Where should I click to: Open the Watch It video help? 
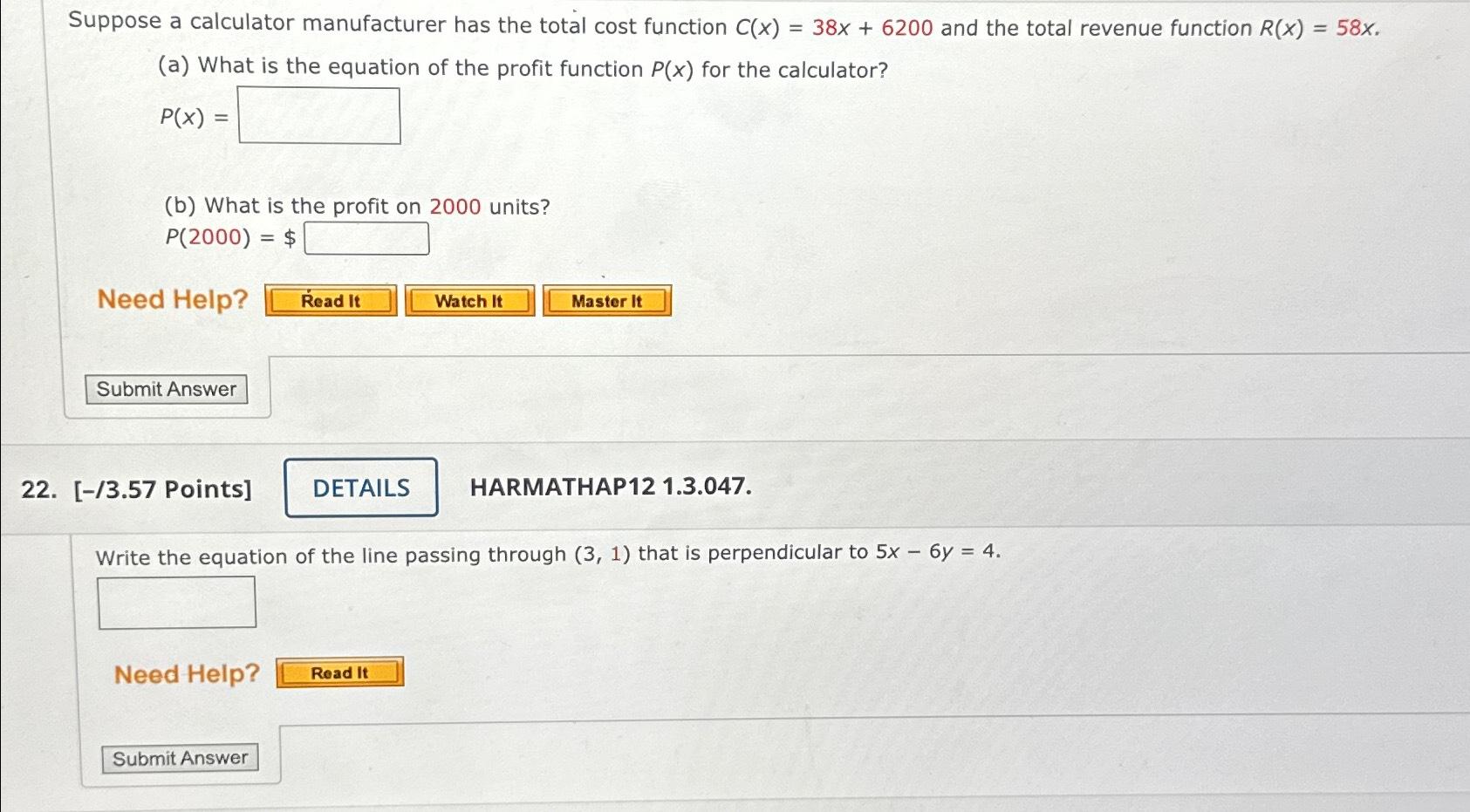(x=469, y=300)
